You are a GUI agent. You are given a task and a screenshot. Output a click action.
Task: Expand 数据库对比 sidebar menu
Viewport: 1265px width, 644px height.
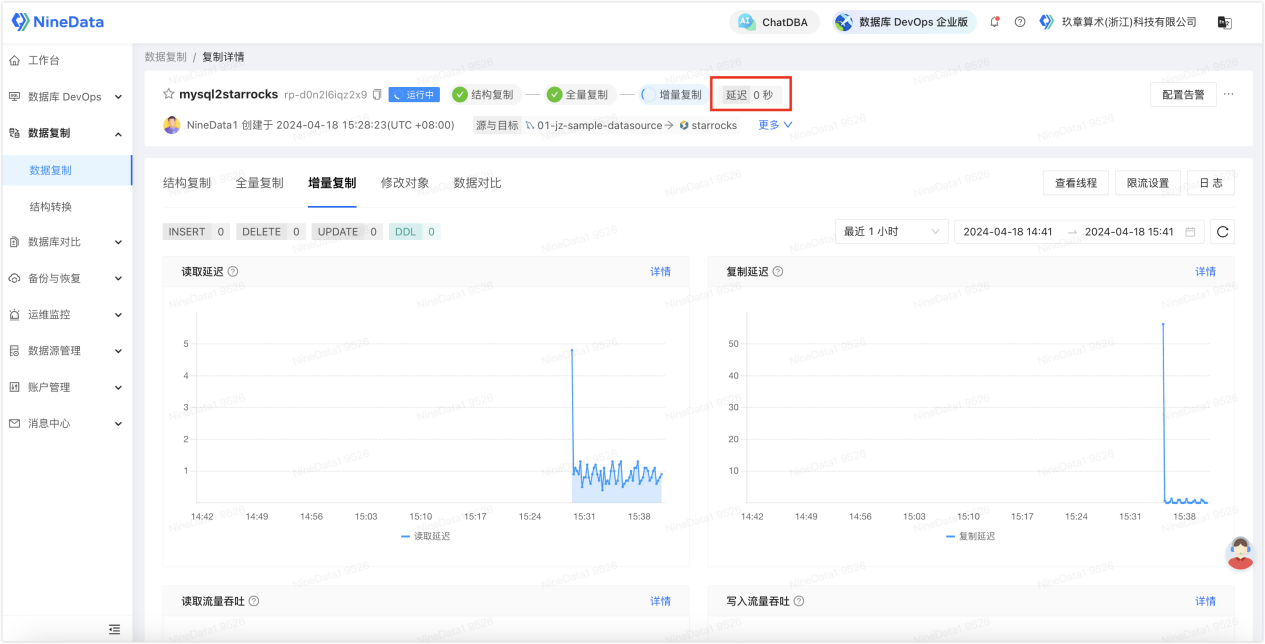point(66,242)
